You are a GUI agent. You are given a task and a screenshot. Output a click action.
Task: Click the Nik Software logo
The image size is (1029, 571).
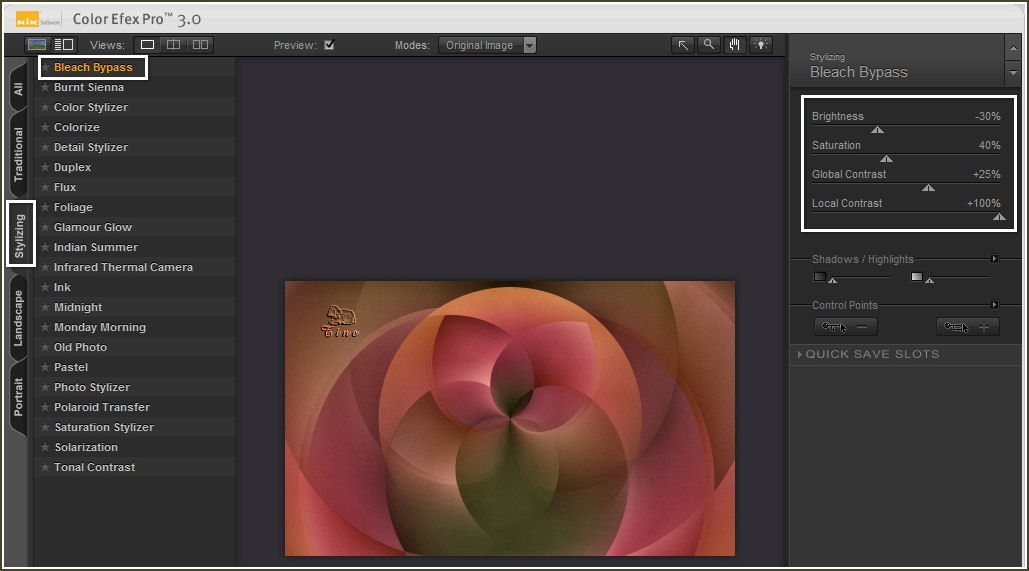(38, 20)
